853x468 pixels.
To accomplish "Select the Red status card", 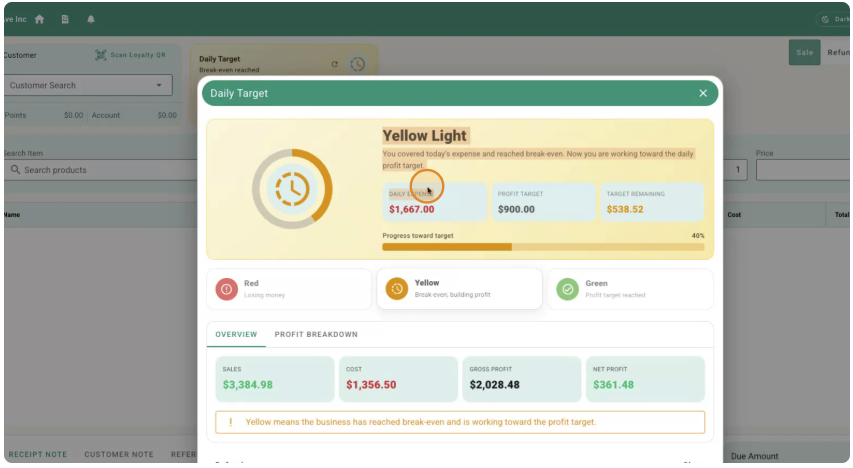I will point(289,289).
